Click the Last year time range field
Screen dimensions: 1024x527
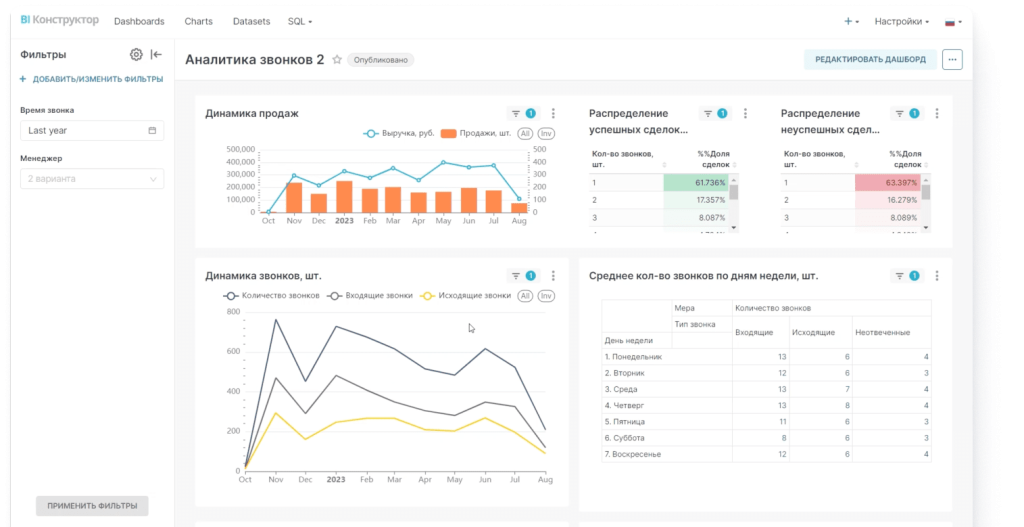[92, 131]
